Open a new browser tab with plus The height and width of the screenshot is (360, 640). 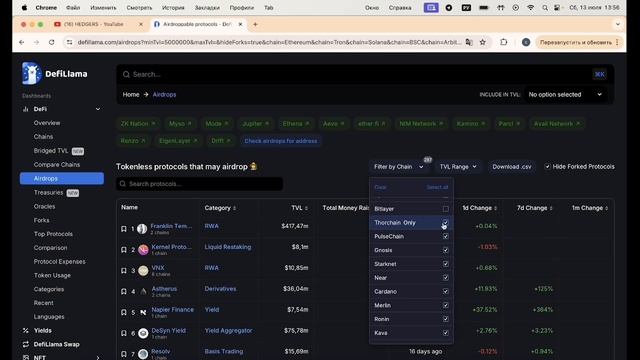point(255,24)
